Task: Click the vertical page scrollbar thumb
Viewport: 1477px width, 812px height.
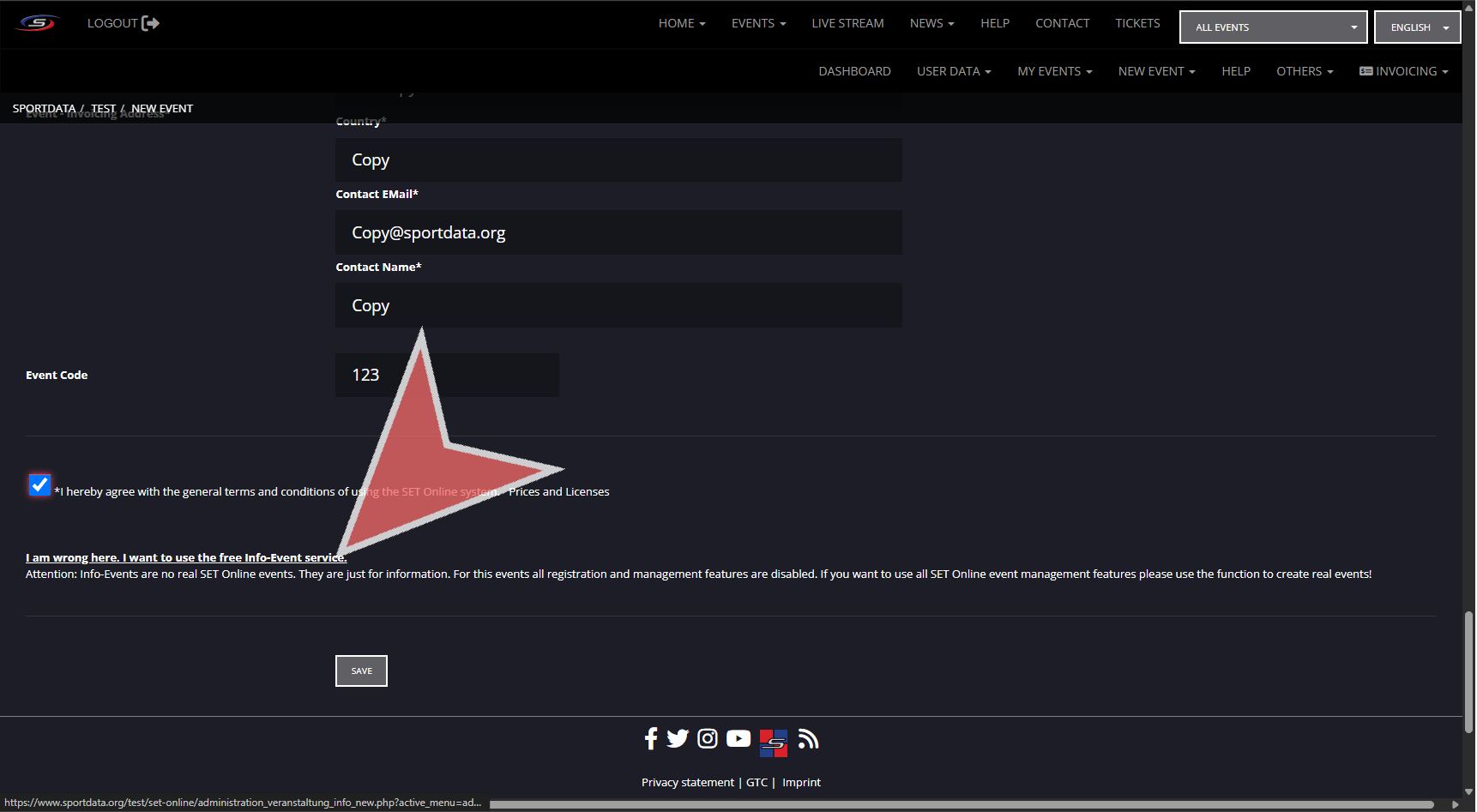Action: click(1468, 671)
